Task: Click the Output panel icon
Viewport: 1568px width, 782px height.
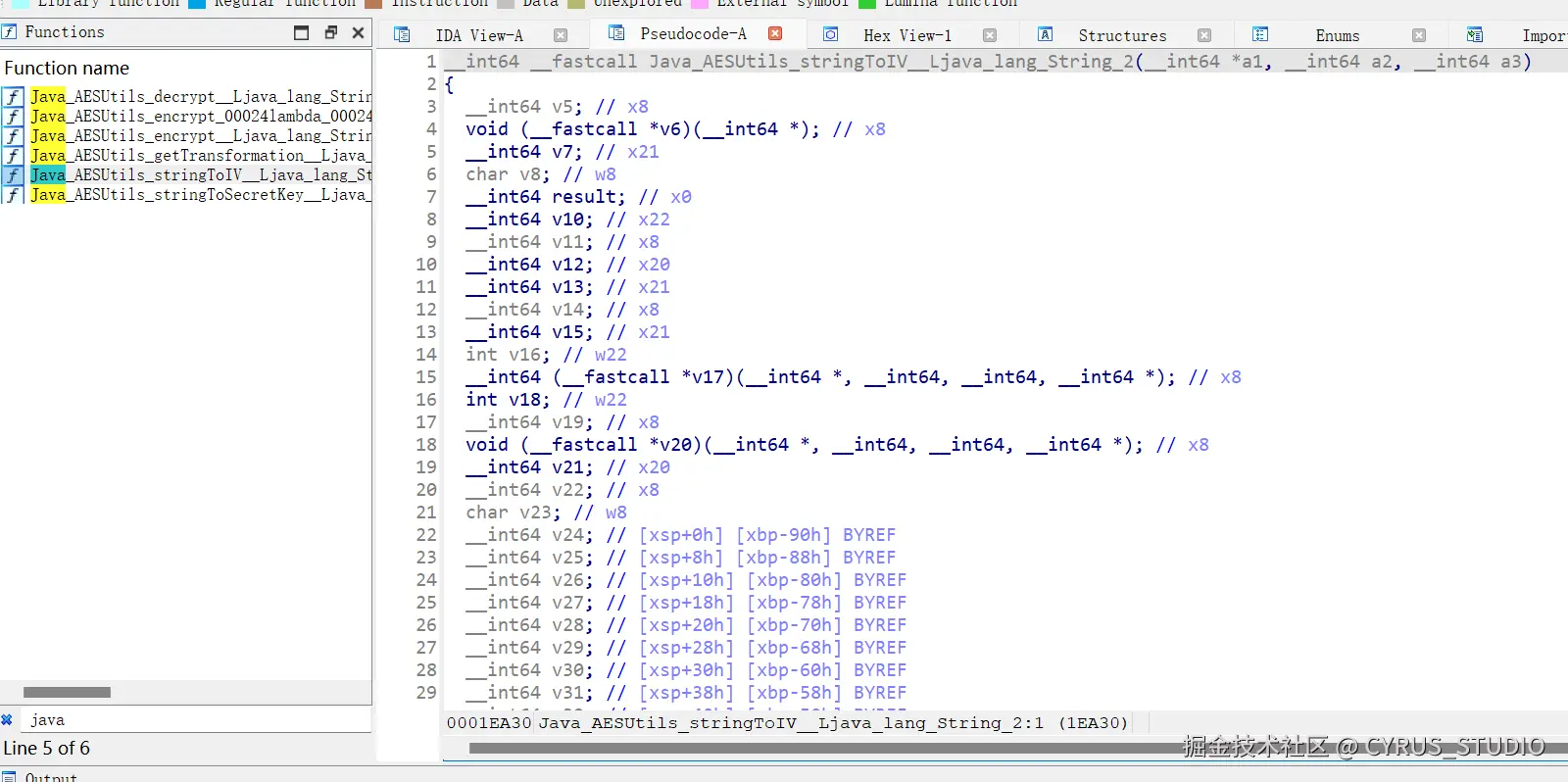Action: point(9,777)
